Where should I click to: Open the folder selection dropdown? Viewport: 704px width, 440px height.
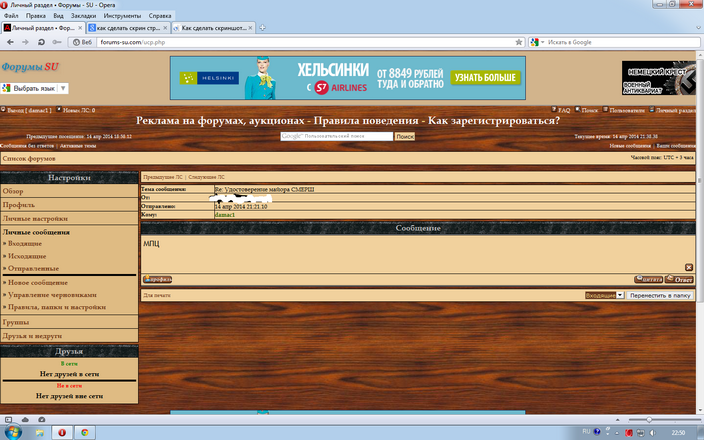[620, 295]
